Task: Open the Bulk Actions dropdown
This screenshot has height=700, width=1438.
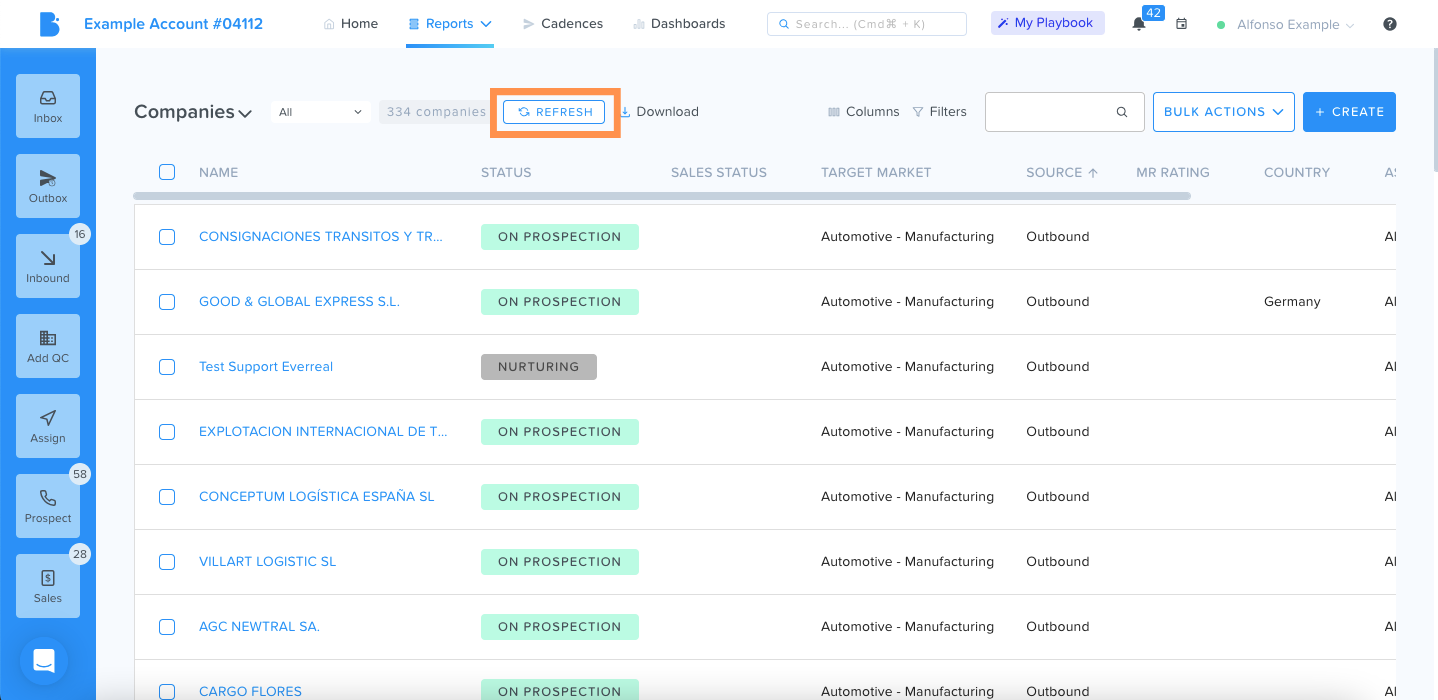Action: click(1224, 112)
